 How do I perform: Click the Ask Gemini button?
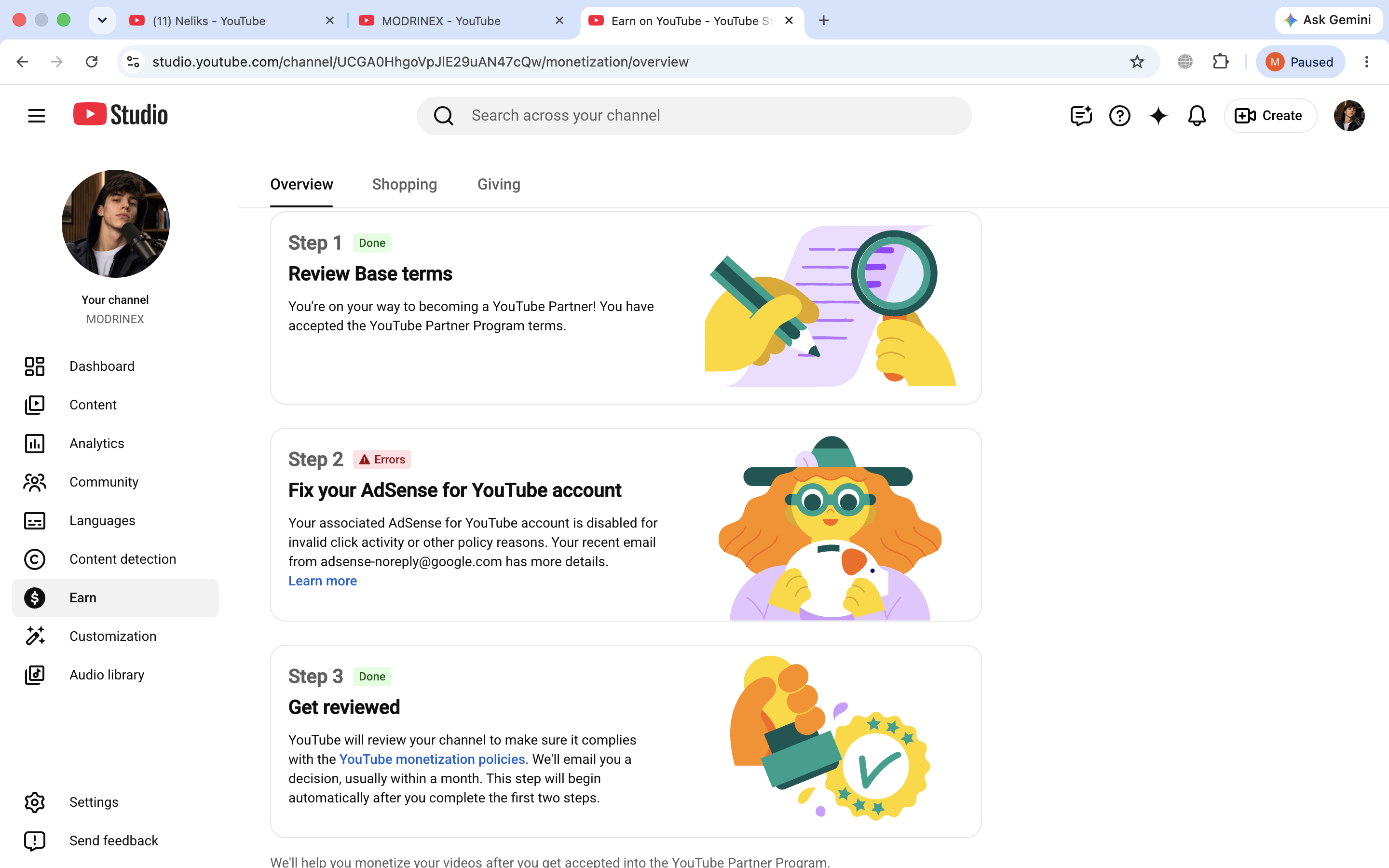point(1328,20)
